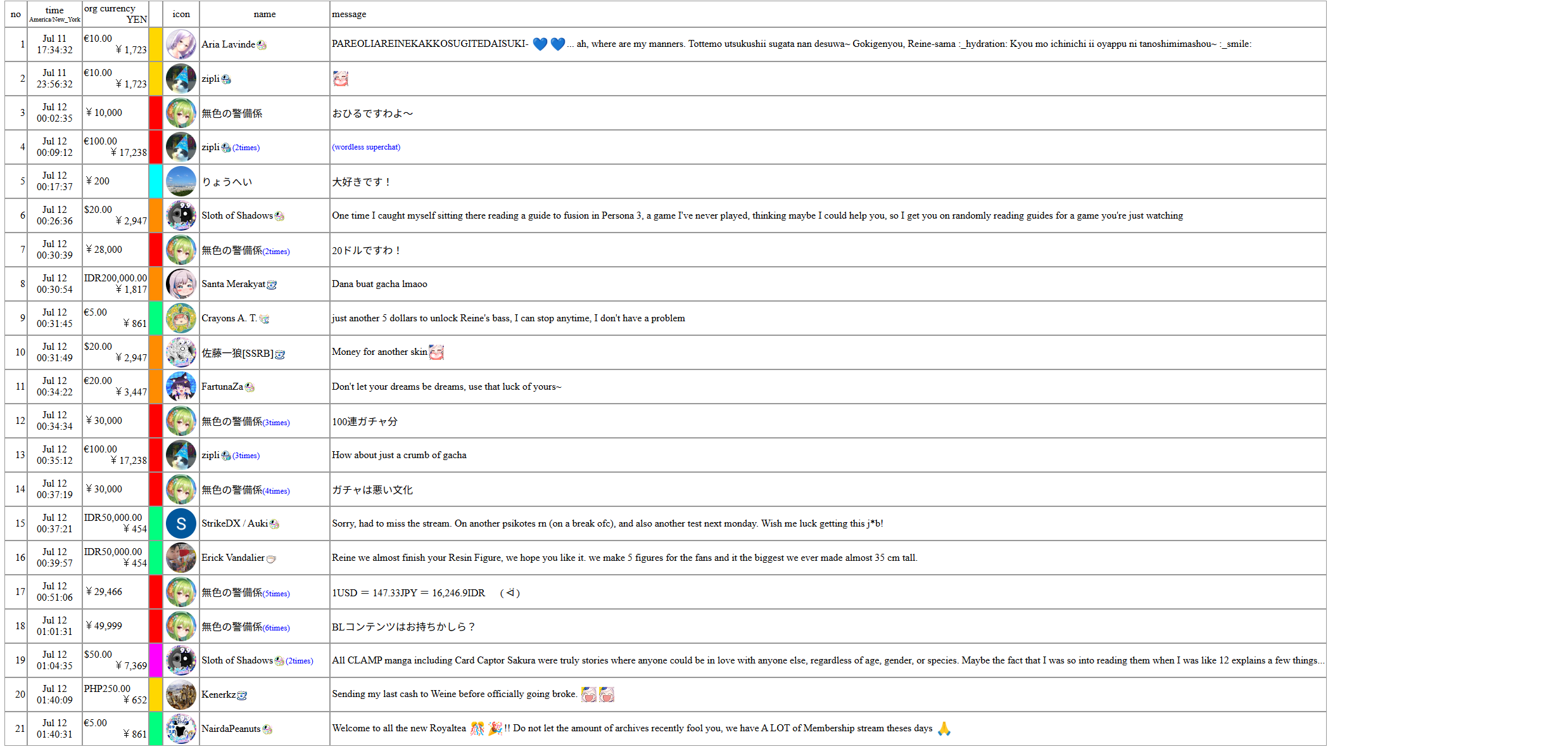The height and width of the screenshot is (749, 1568).
Task: Click magenta color cell in row 19
Action: click(x=155, y=660)
